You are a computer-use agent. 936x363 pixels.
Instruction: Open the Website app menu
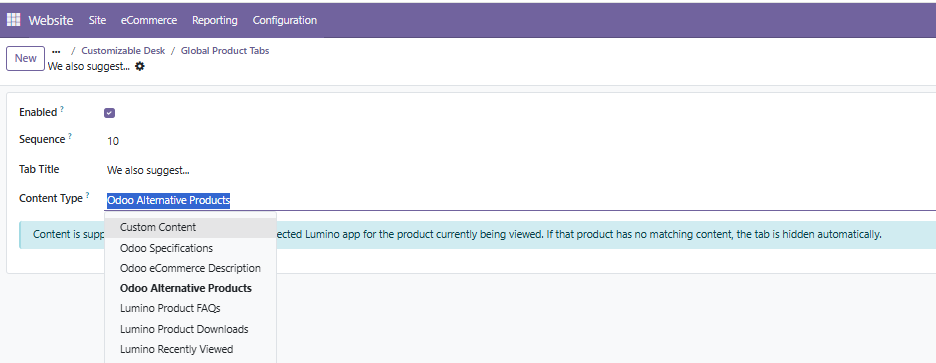[x=51, y=20]
